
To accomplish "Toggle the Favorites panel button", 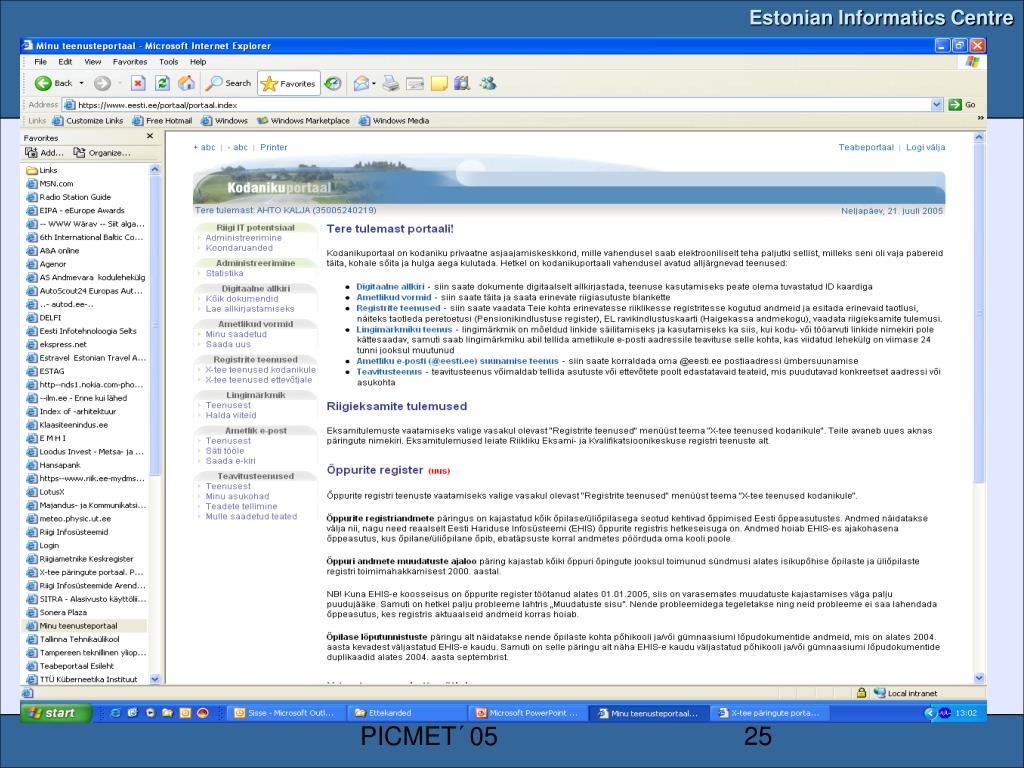I will (289, 83).
